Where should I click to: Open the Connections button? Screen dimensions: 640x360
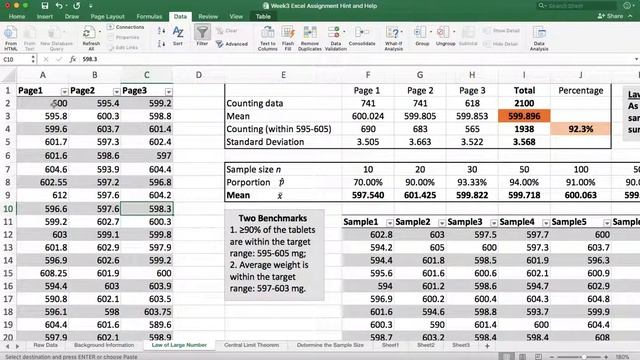pos(126,27)
